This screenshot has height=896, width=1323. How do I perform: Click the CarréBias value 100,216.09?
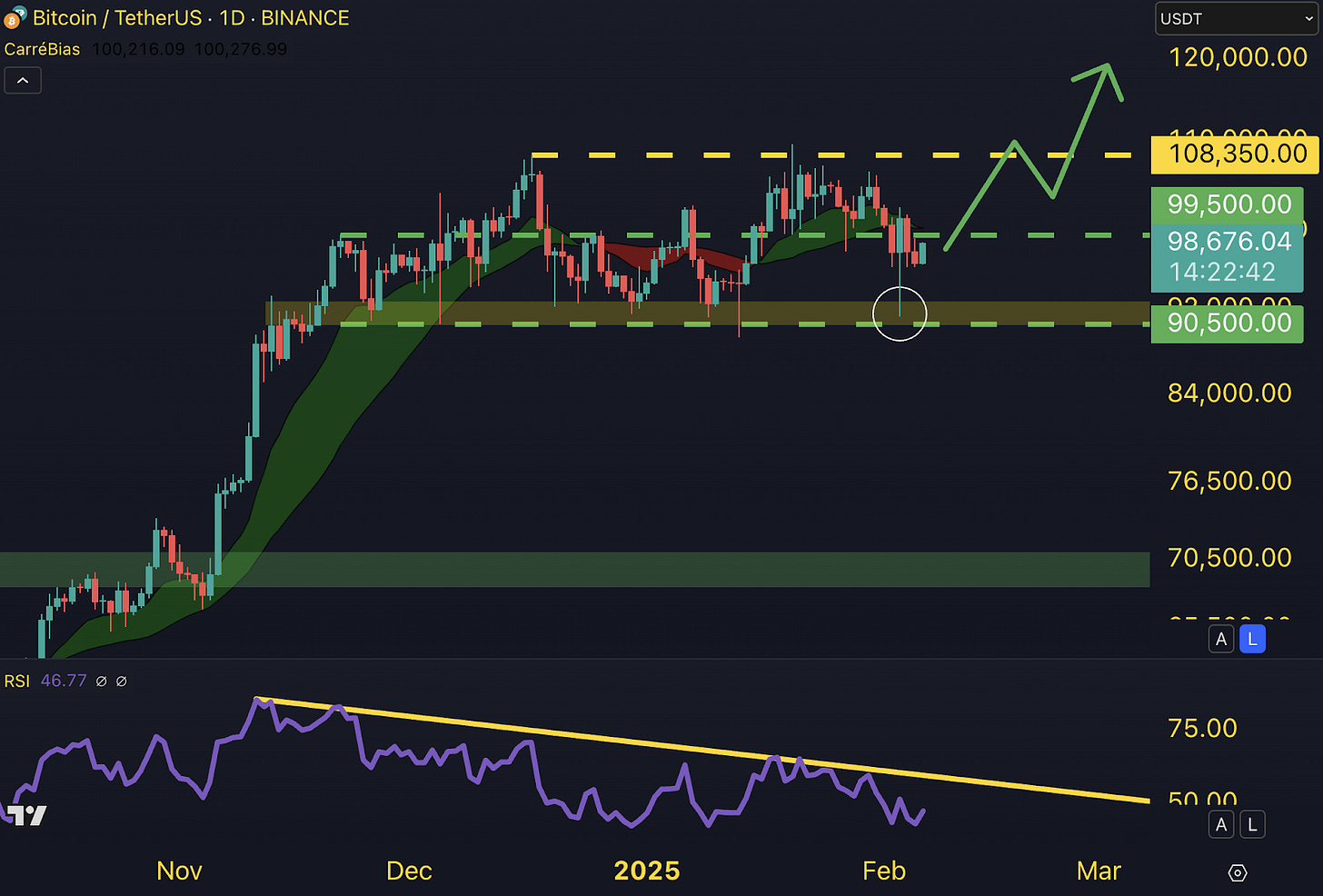(x=138, y=49)
